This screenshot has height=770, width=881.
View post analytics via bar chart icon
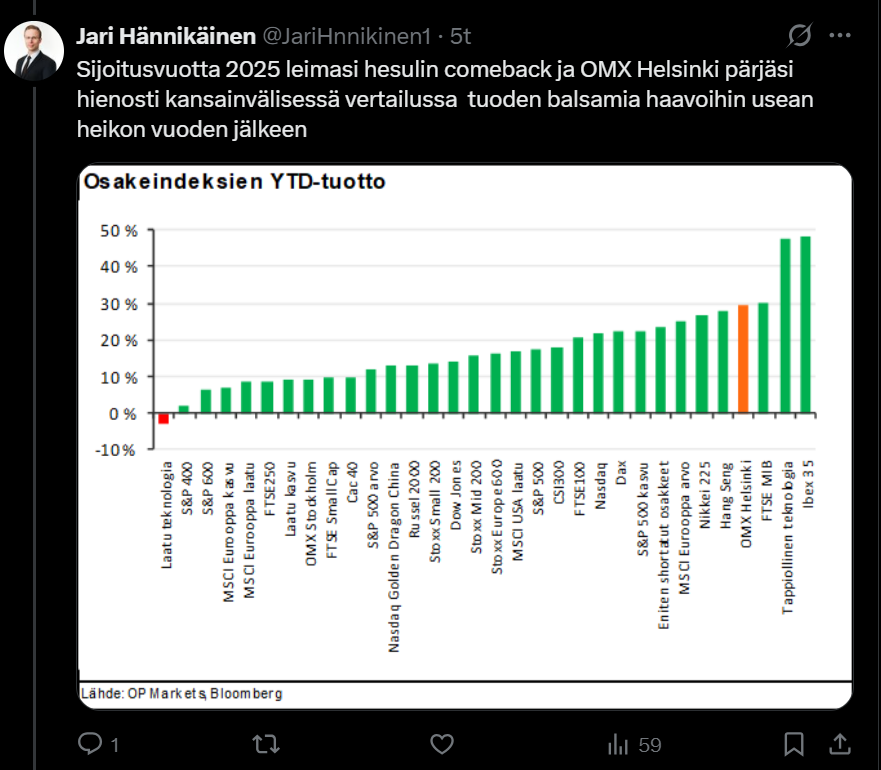[x=618, y=743]
